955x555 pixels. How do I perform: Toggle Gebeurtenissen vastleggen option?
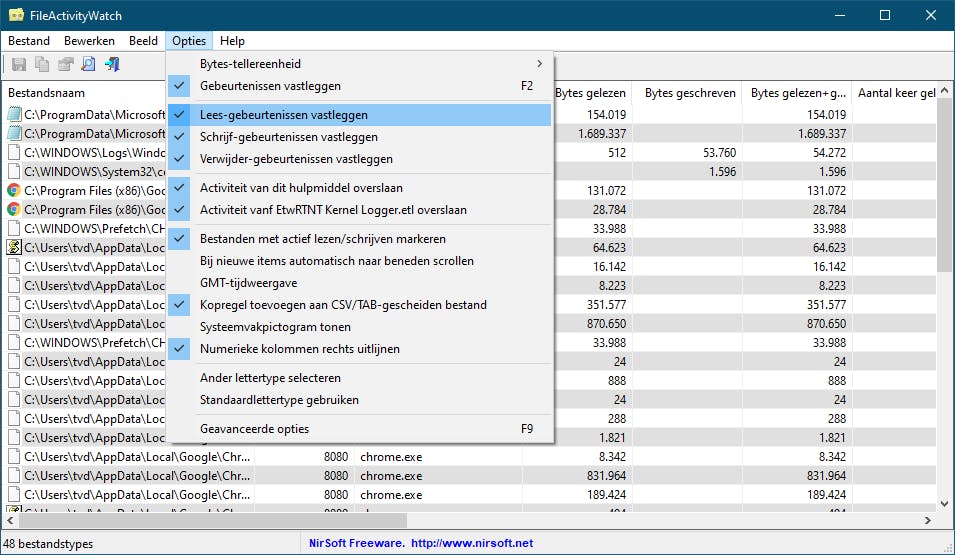tap(359, 86)
